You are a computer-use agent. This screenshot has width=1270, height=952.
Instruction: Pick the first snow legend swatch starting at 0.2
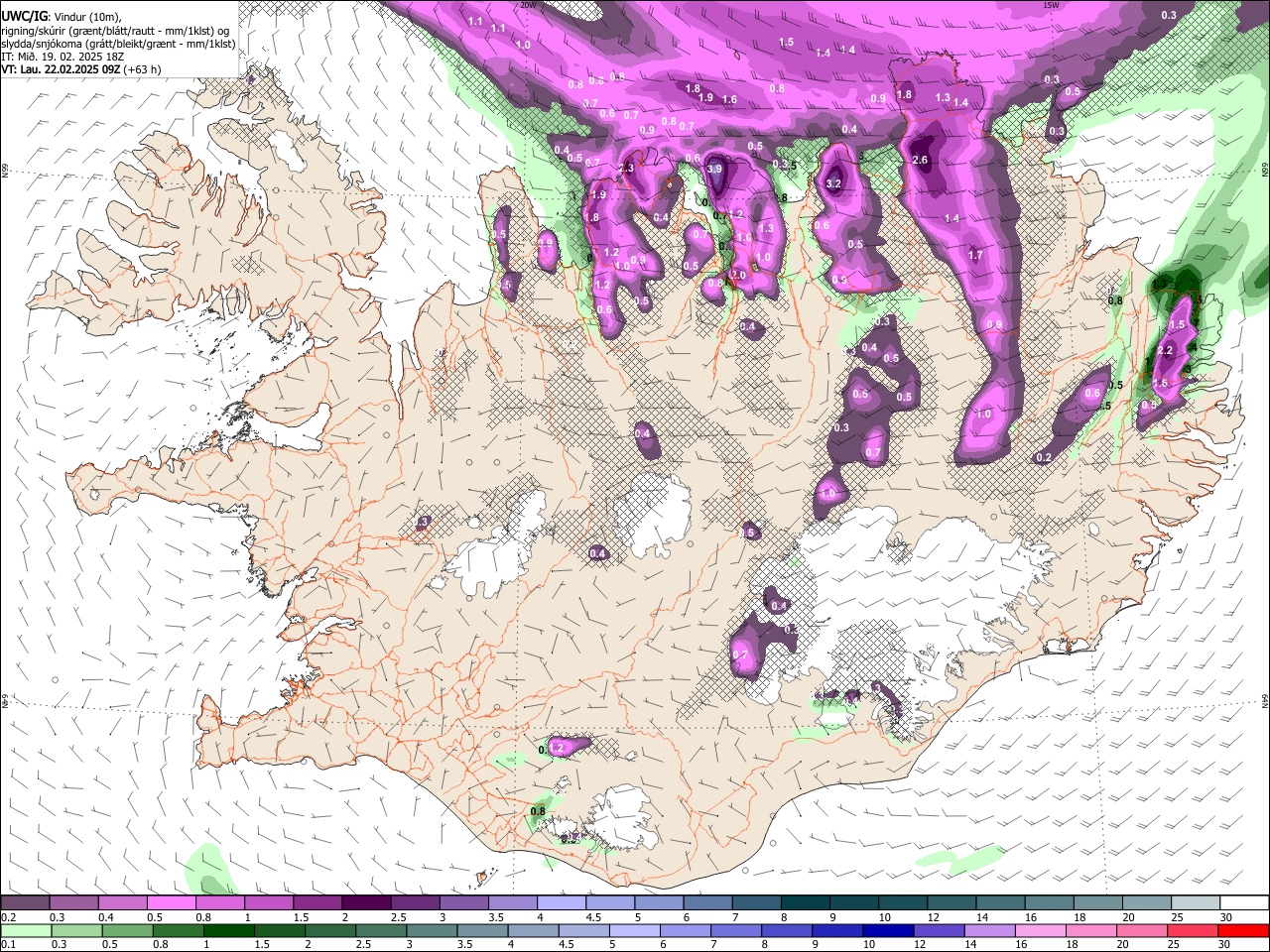(25, 902)
